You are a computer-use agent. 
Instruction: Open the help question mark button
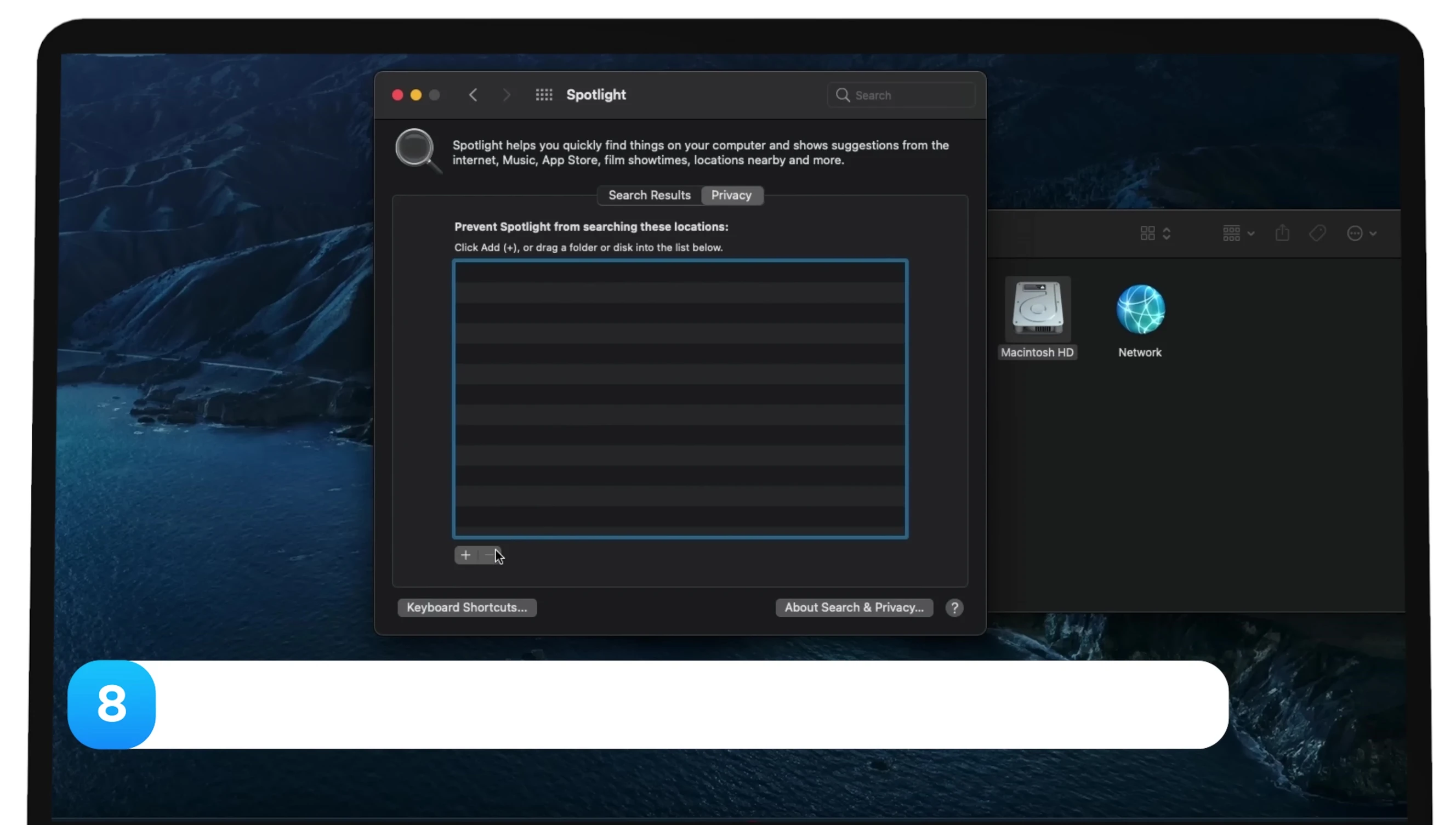coord(954,608)
